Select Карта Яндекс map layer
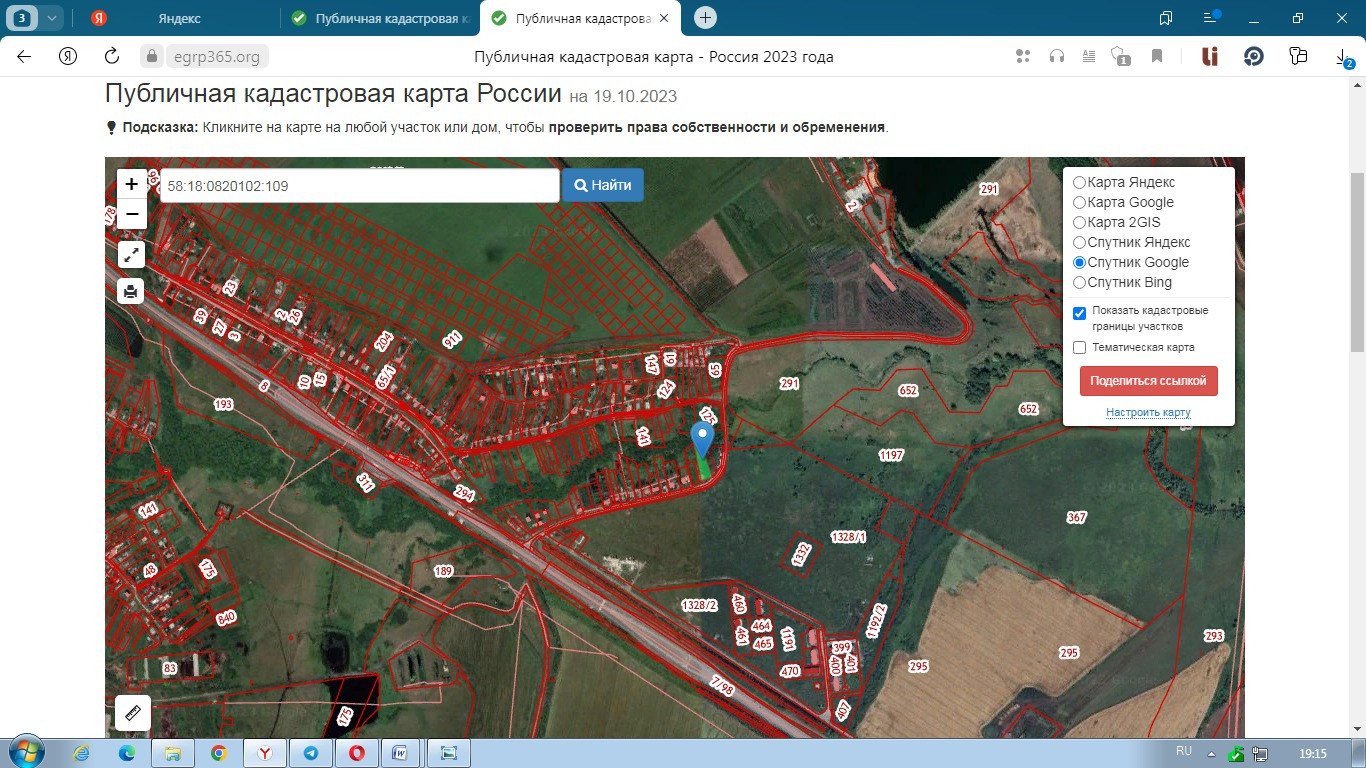 1079,183
